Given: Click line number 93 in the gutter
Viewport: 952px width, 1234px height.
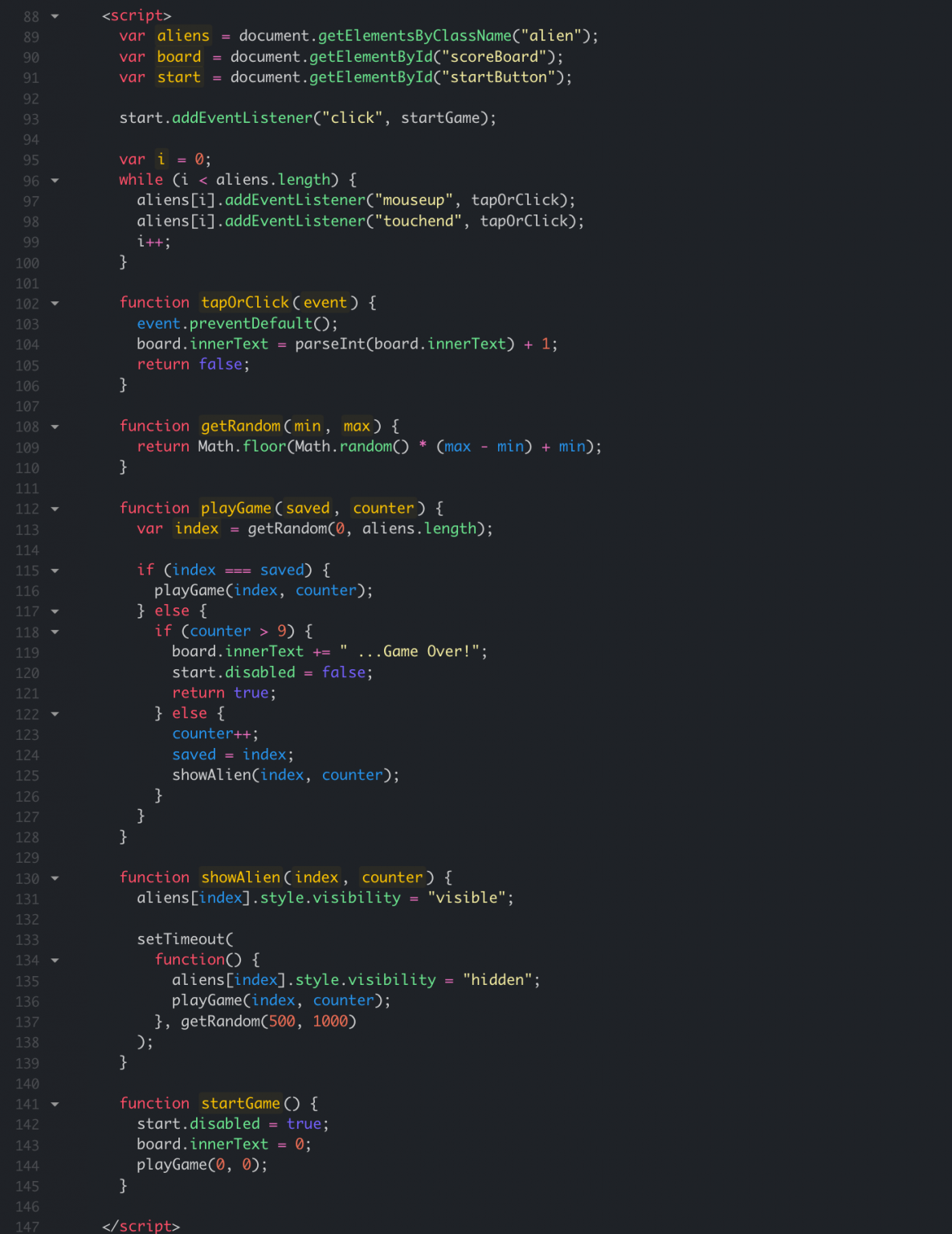Looking at the screenshot, I should click(x=31, y=119).
